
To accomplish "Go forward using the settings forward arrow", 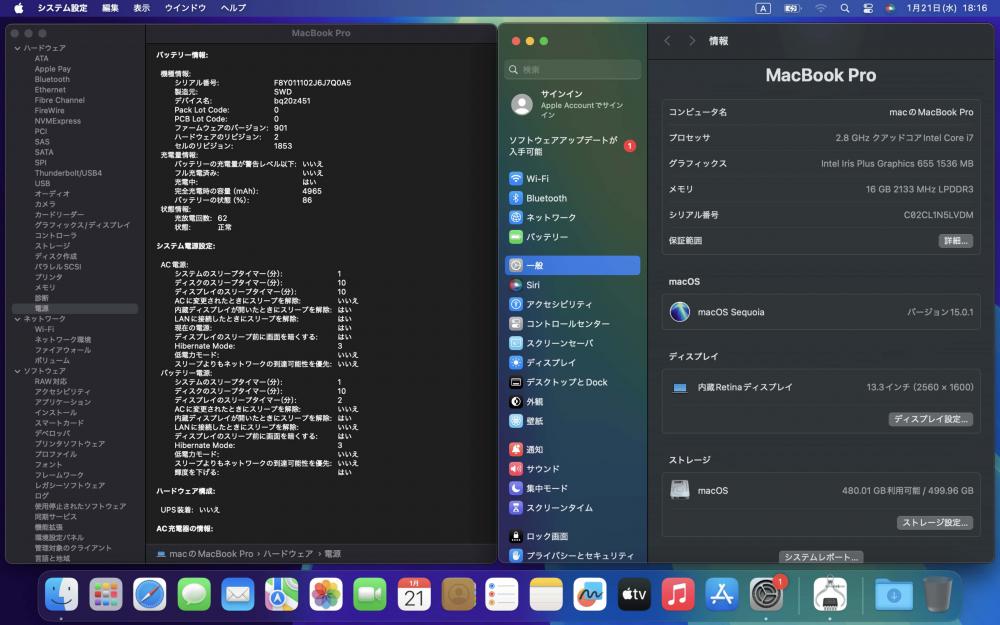I will 691,41.
